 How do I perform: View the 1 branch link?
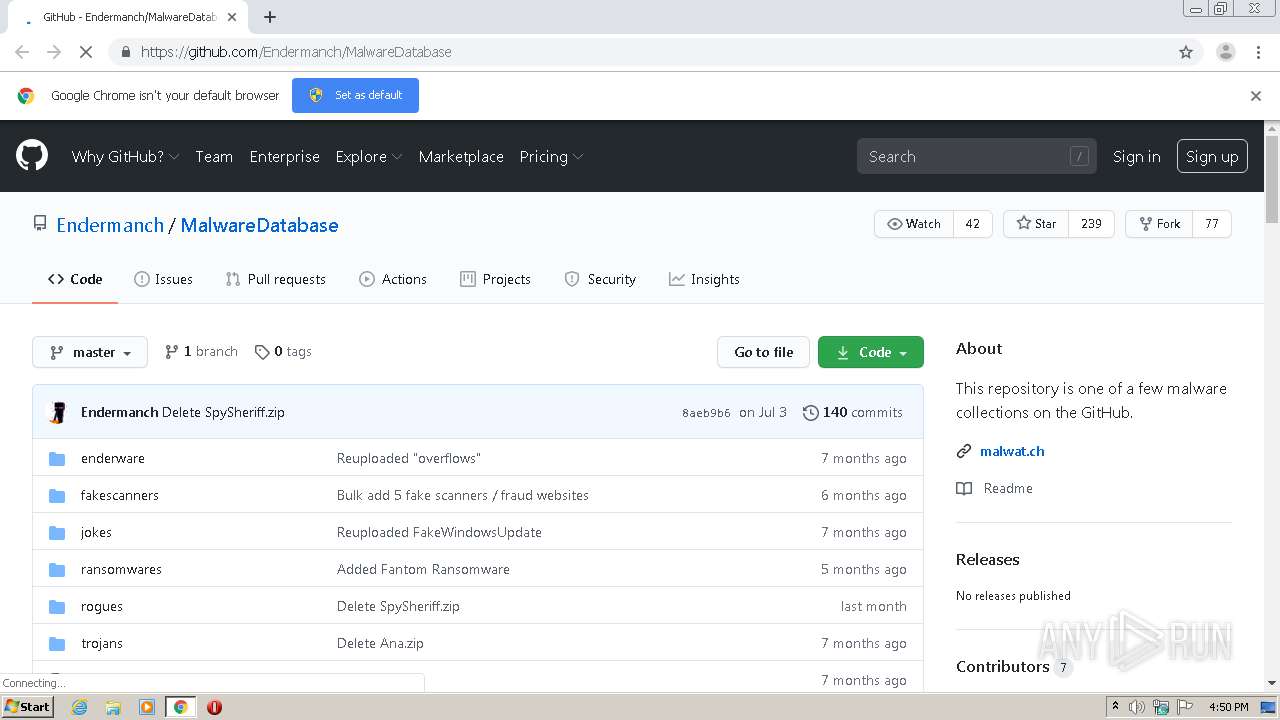[x=201, y=352]
